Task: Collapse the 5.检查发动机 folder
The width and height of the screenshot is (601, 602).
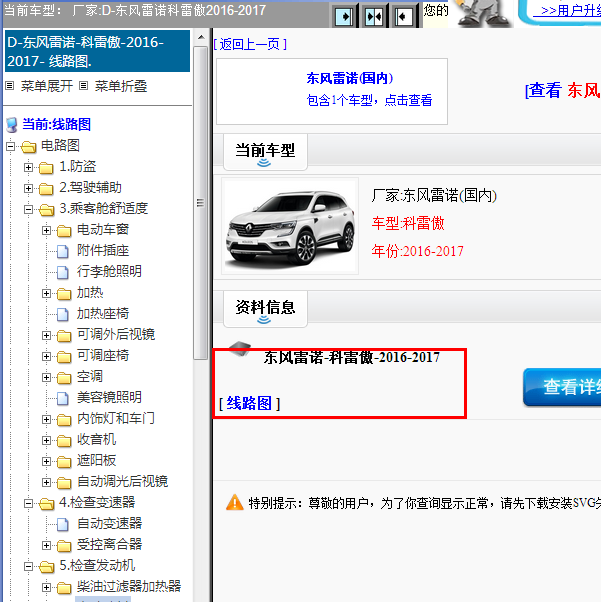Action: tap(28, 566)
